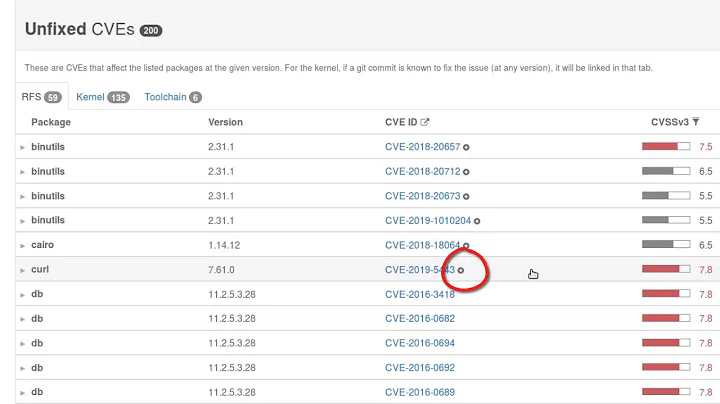Expand the db row for CVE-2016-0689
The height and width of the screenshot is (404, 720).
pos(22,393)
